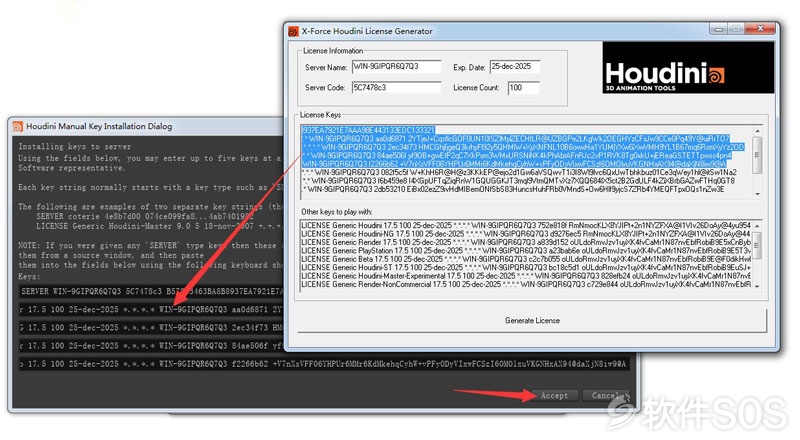800x440 pixels.
Task: Minimize the X-Force License Generator window
Action: coord(718,29)
